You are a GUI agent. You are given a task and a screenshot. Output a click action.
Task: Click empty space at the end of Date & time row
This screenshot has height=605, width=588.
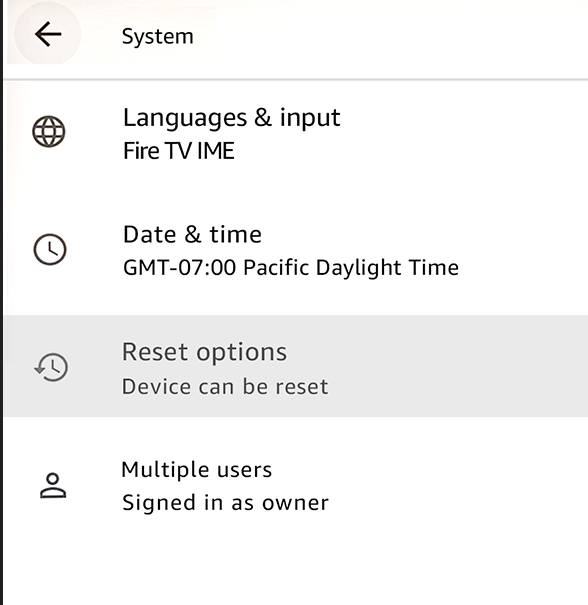525,250
